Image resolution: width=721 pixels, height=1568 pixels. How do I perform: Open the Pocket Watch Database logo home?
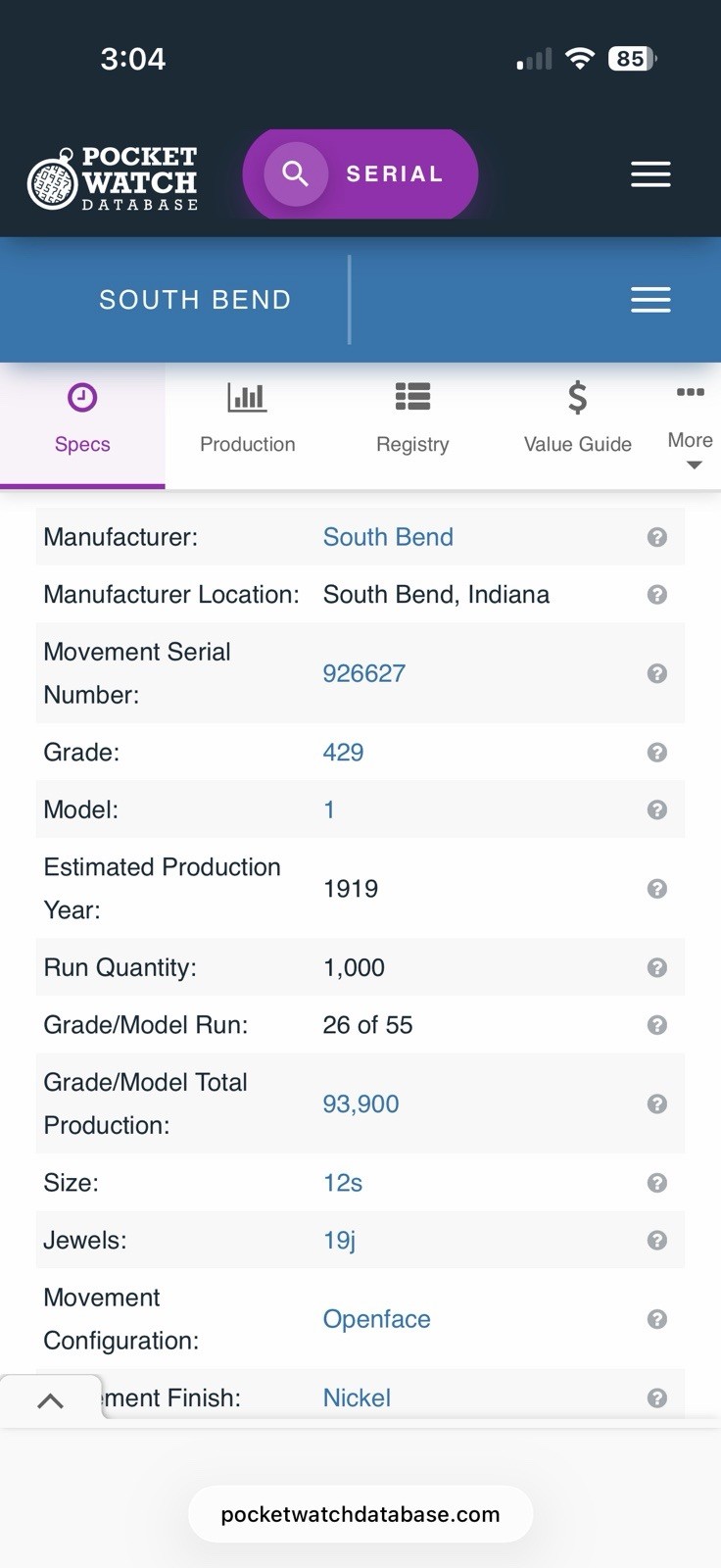pyautogui.click(x=113, y=177)
